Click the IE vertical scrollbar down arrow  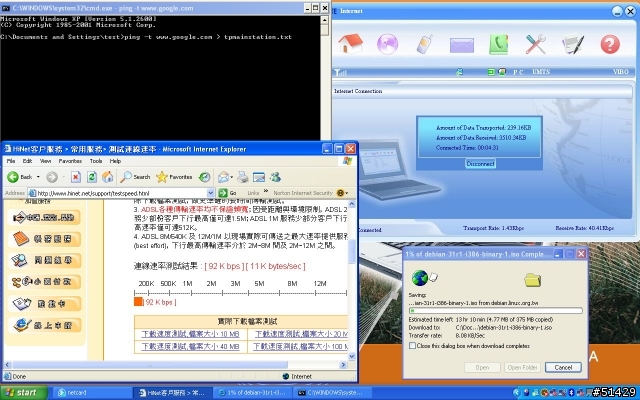pos(352,356)
